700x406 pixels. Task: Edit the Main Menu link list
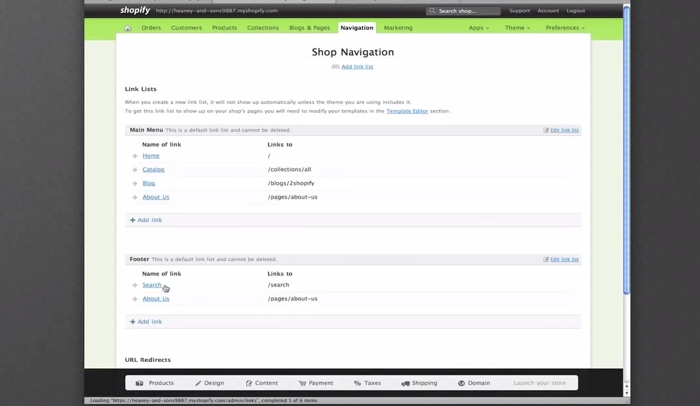tap(564, 130)
